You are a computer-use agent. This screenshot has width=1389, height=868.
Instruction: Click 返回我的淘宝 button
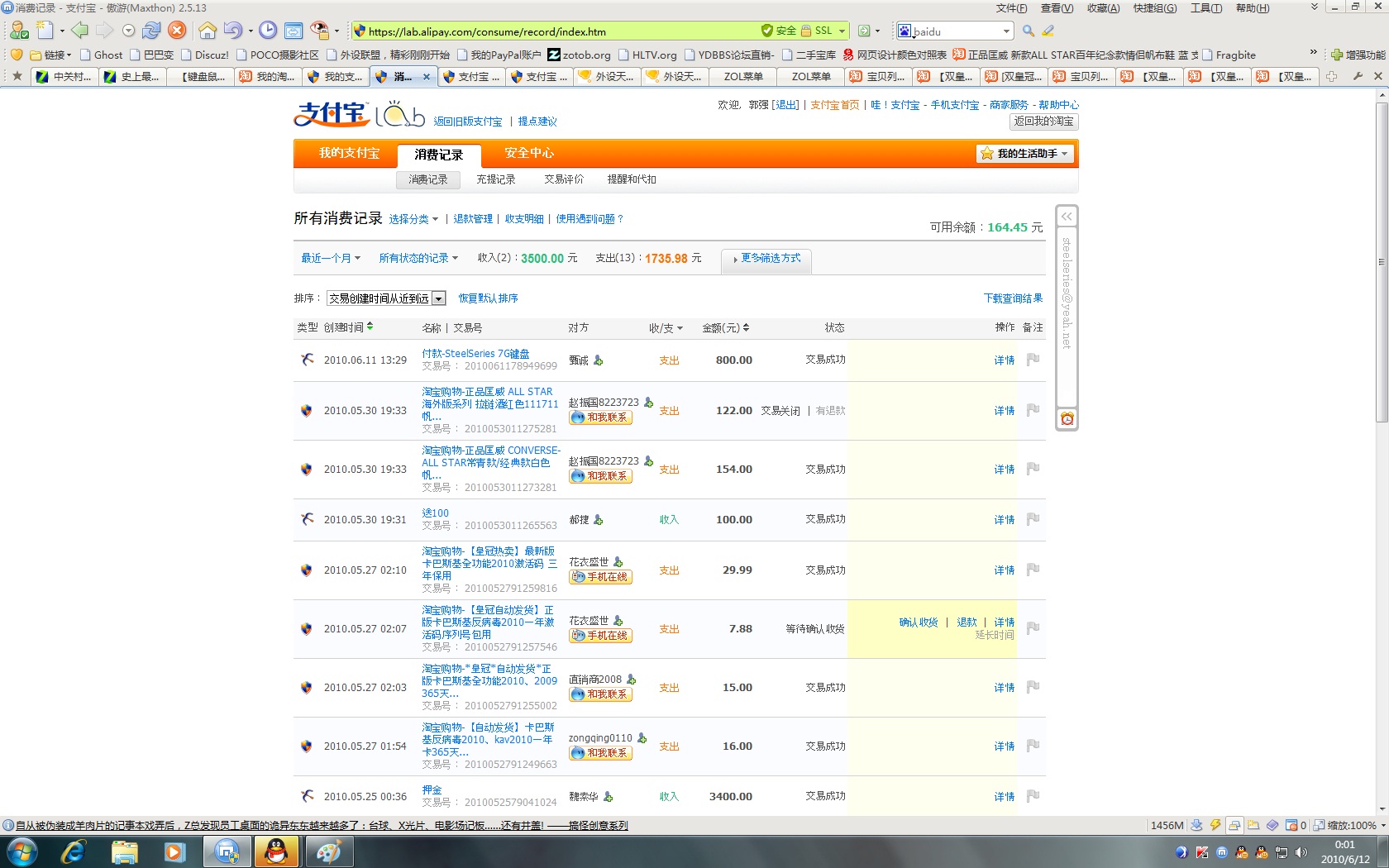pyautogui.click(x=1043, y=122)
